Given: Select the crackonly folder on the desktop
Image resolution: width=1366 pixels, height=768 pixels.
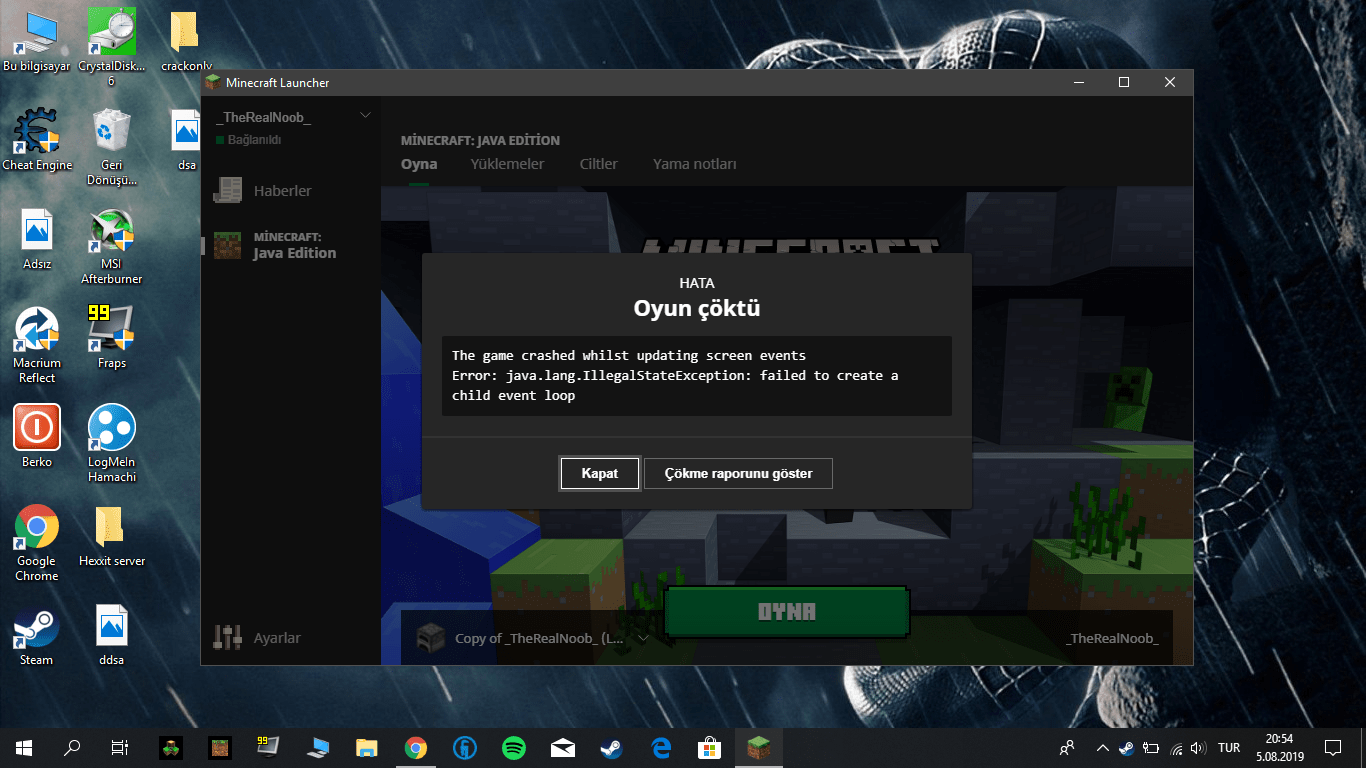Looking at the screenshot, I should coord(187,41).
